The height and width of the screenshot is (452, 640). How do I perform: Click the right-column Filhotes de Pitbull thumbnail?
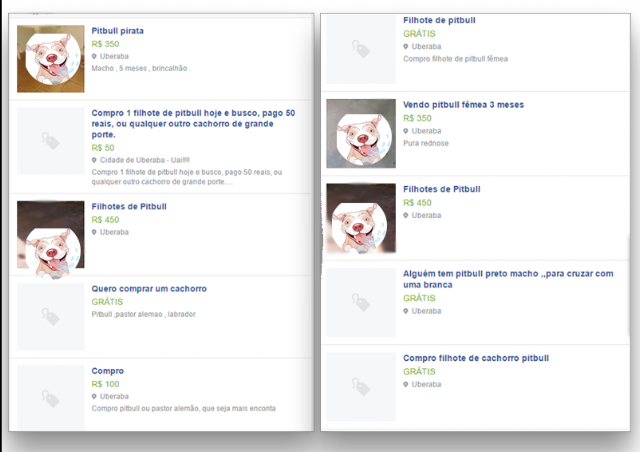(361, 218)
